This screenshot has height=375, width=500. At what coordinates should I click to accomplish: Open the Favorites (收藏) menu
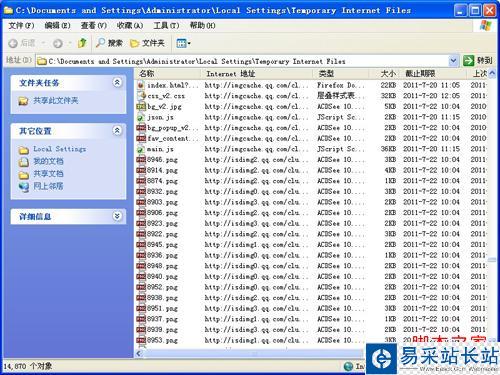click(130, 25)
